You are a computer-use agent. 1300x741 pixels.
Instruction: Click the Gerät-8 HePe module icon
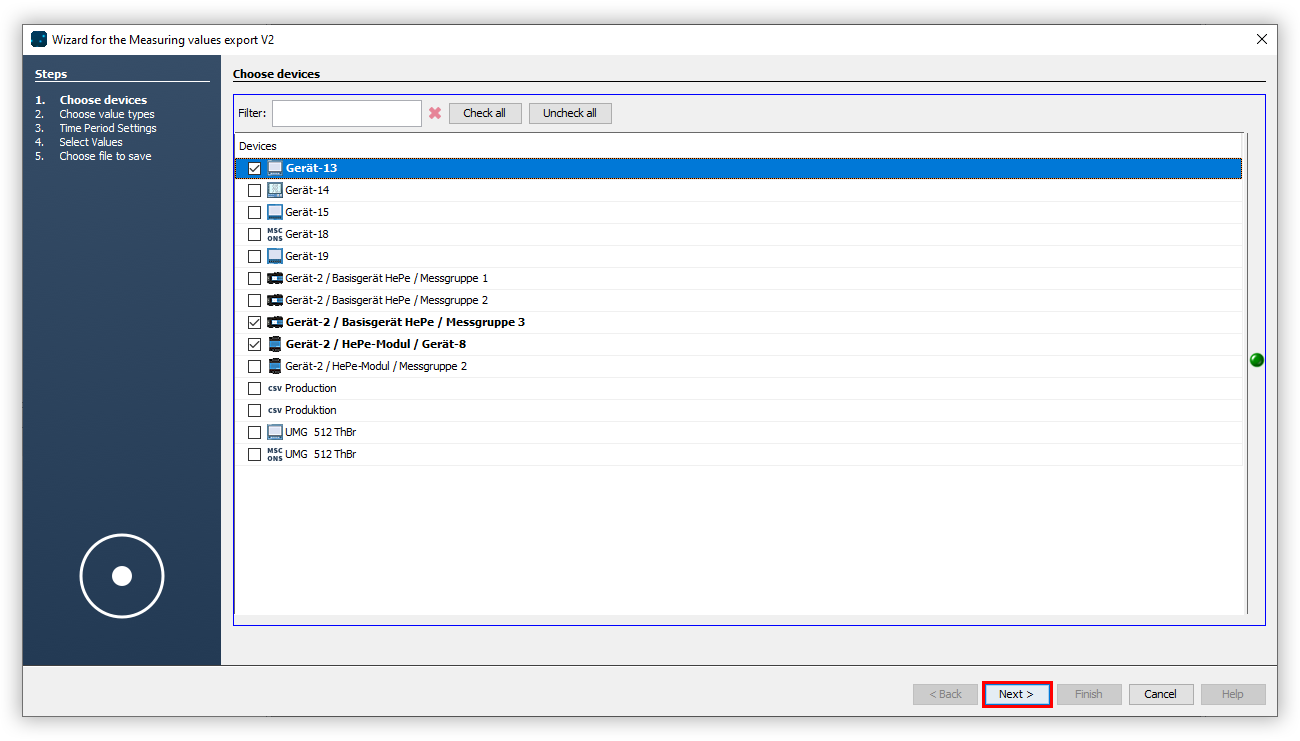[275, 344]
